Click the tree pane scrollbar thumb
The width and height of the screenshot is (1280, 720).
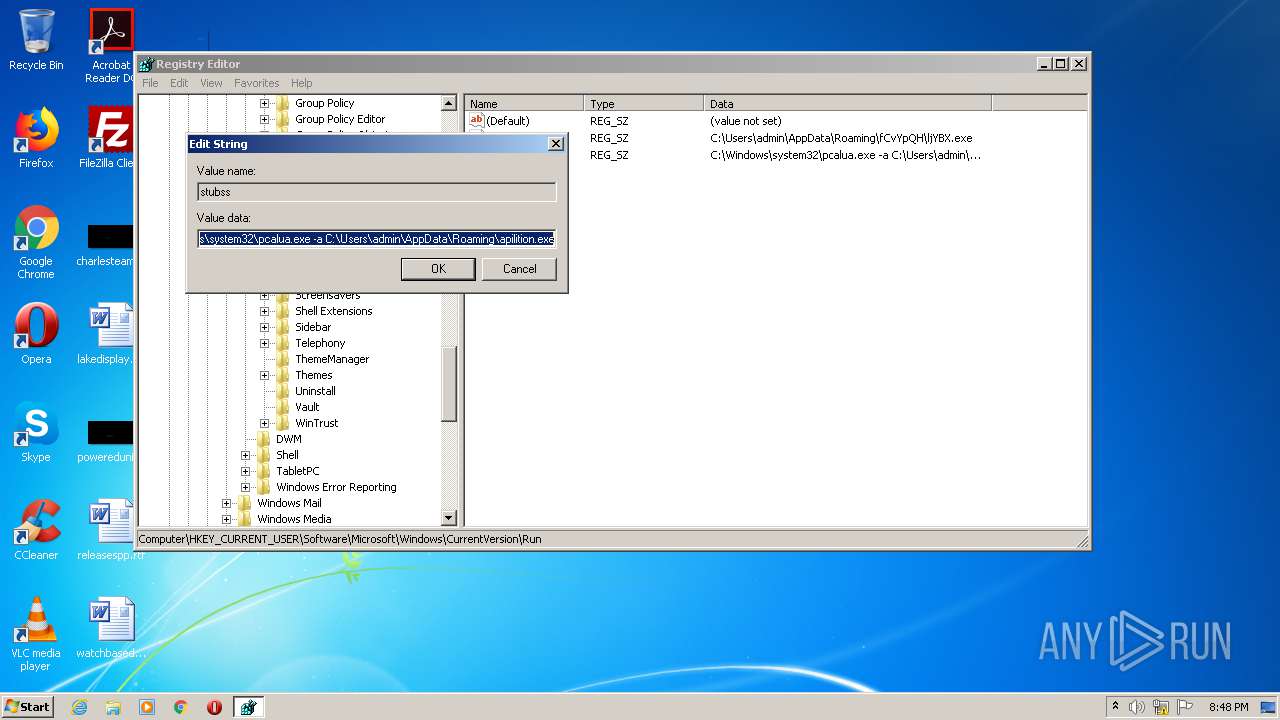tap(449, 385)
